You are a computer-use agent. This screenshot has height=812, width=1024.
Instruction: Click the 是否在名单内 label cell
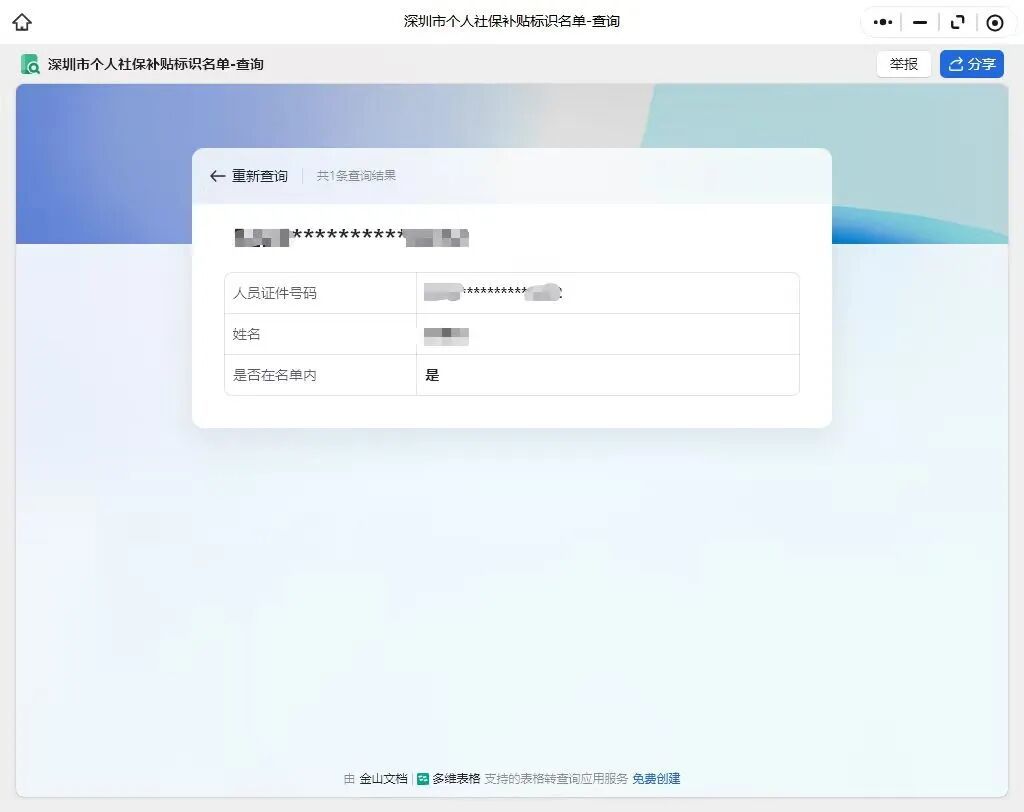320,375
